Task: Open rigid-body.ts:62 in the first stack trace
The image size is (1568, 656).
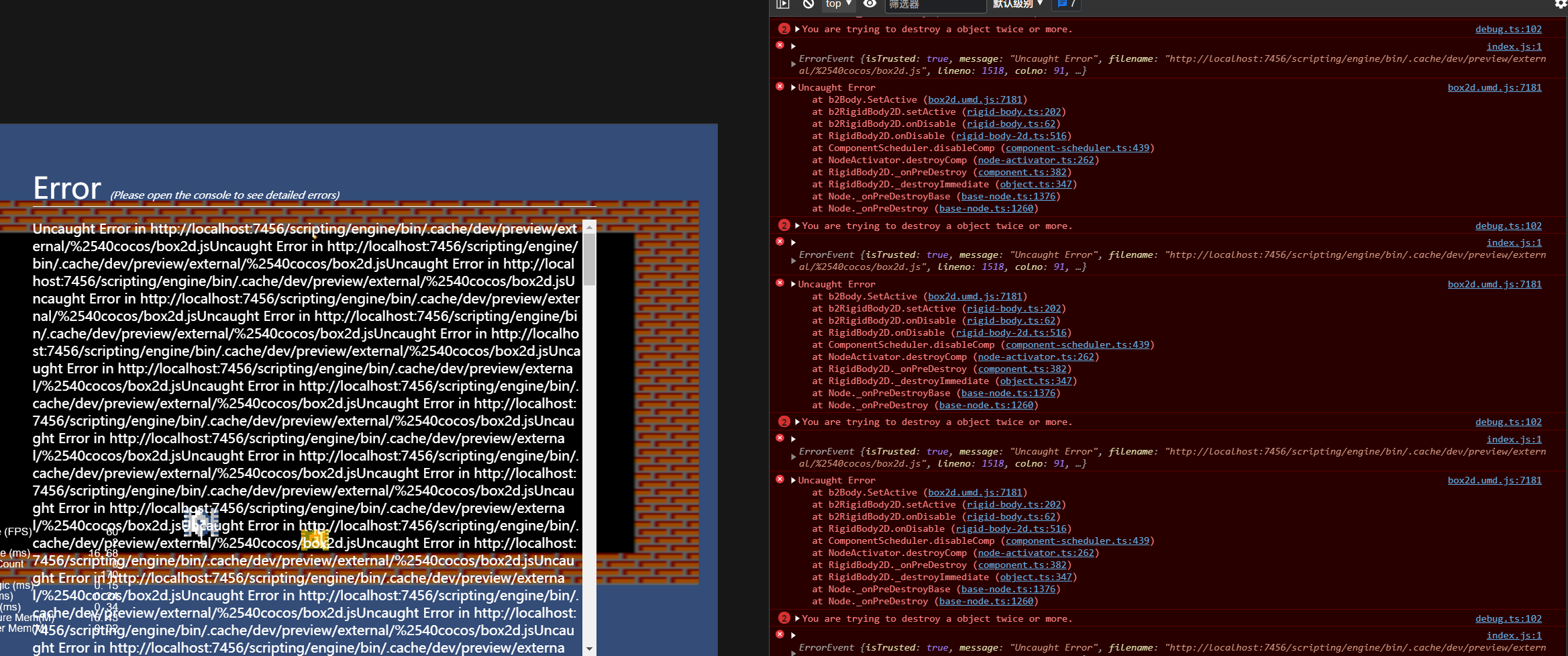Action: click(1011, 124)
